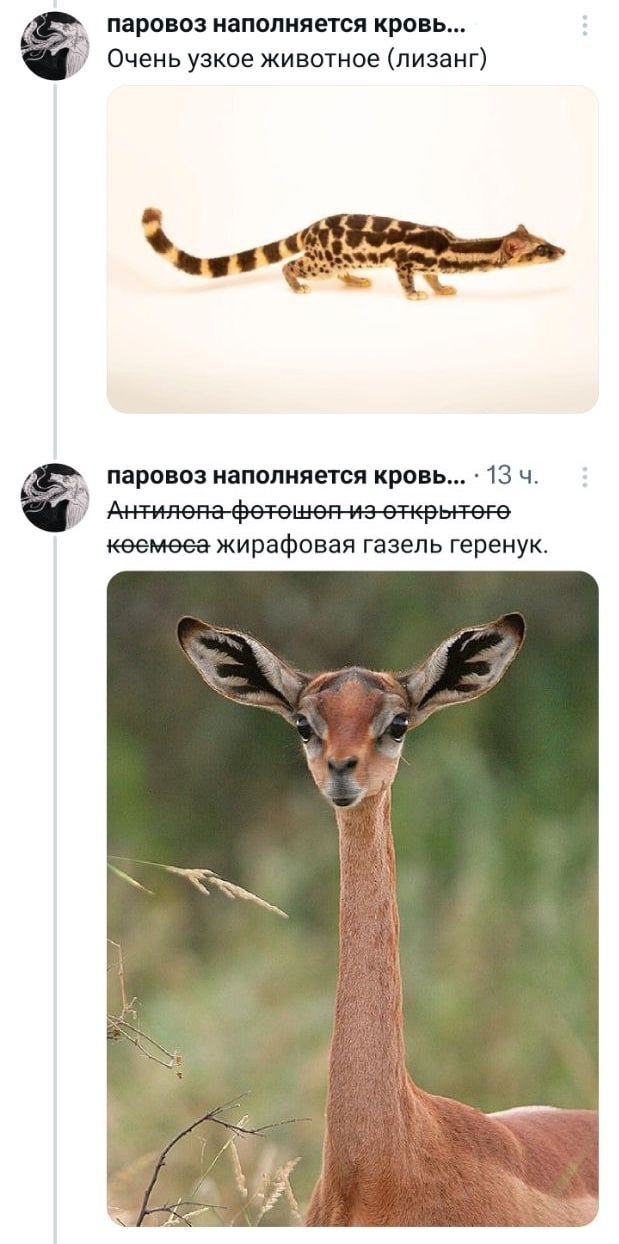Open the gerenuk gazelle photo
The width and height of the screenshot is (619, 1244).
tap(353, 898)
